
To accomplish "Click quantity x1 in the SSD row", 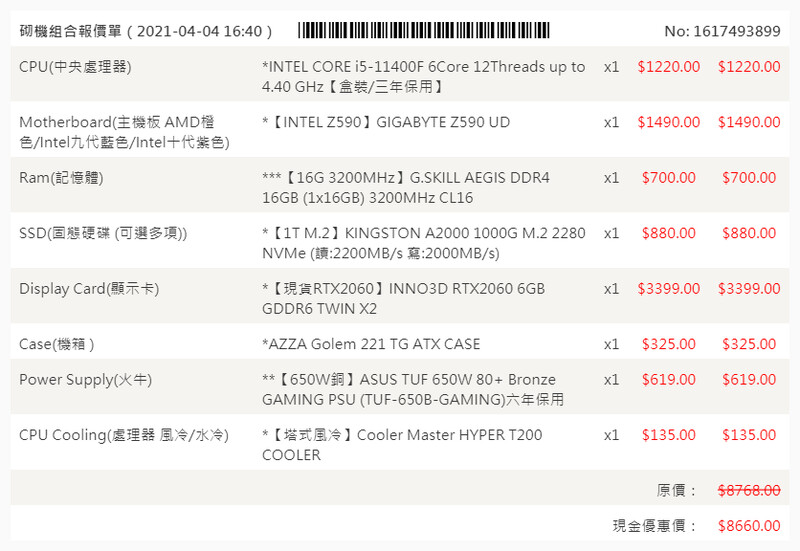I will tap(611, 234).
